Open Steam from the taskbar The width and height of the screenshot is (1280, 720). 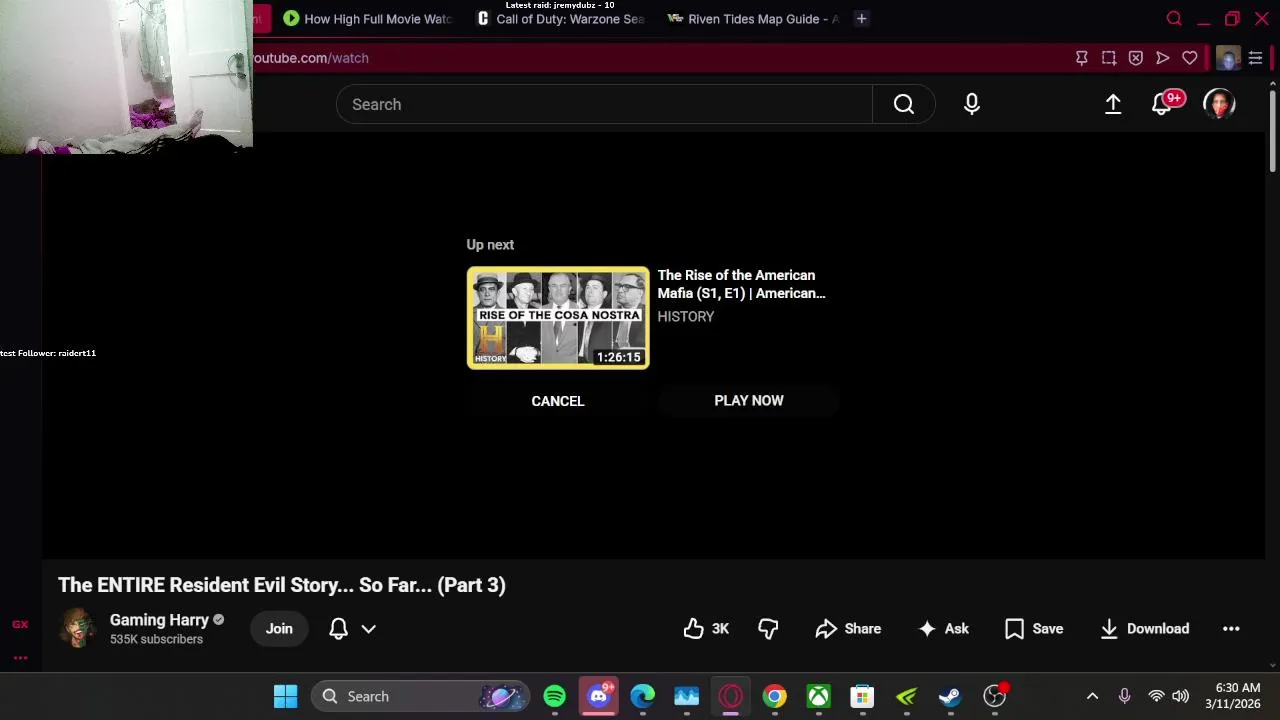click(950, 696)
